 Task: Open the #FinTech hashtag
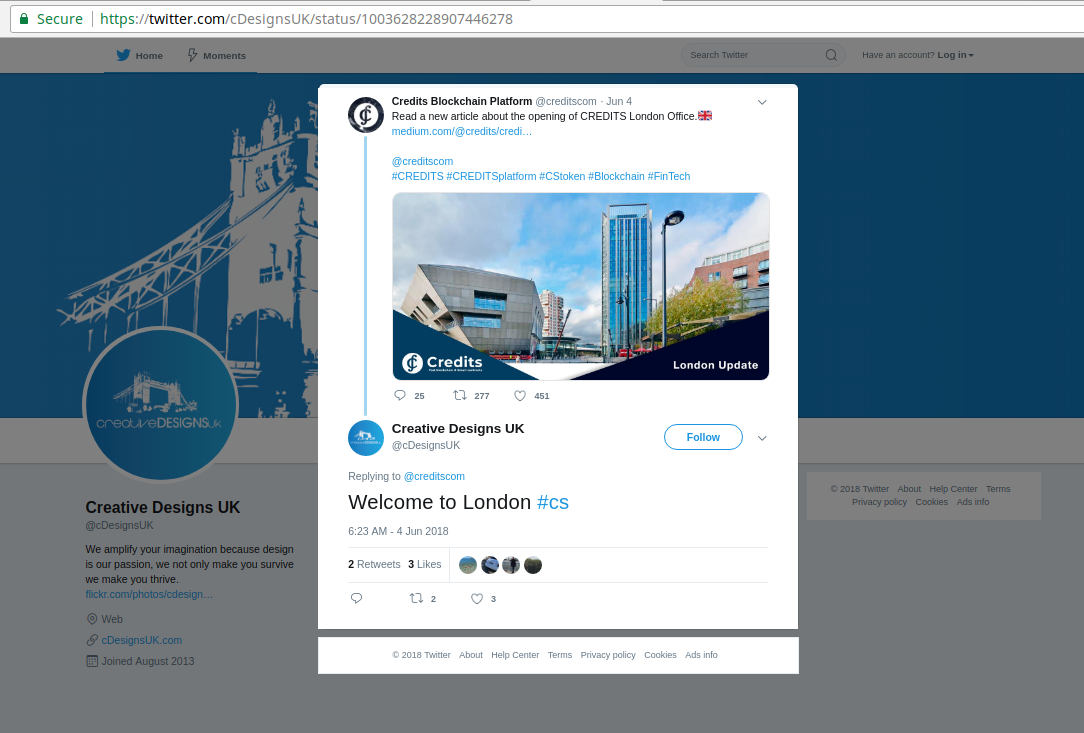(669, 176)
